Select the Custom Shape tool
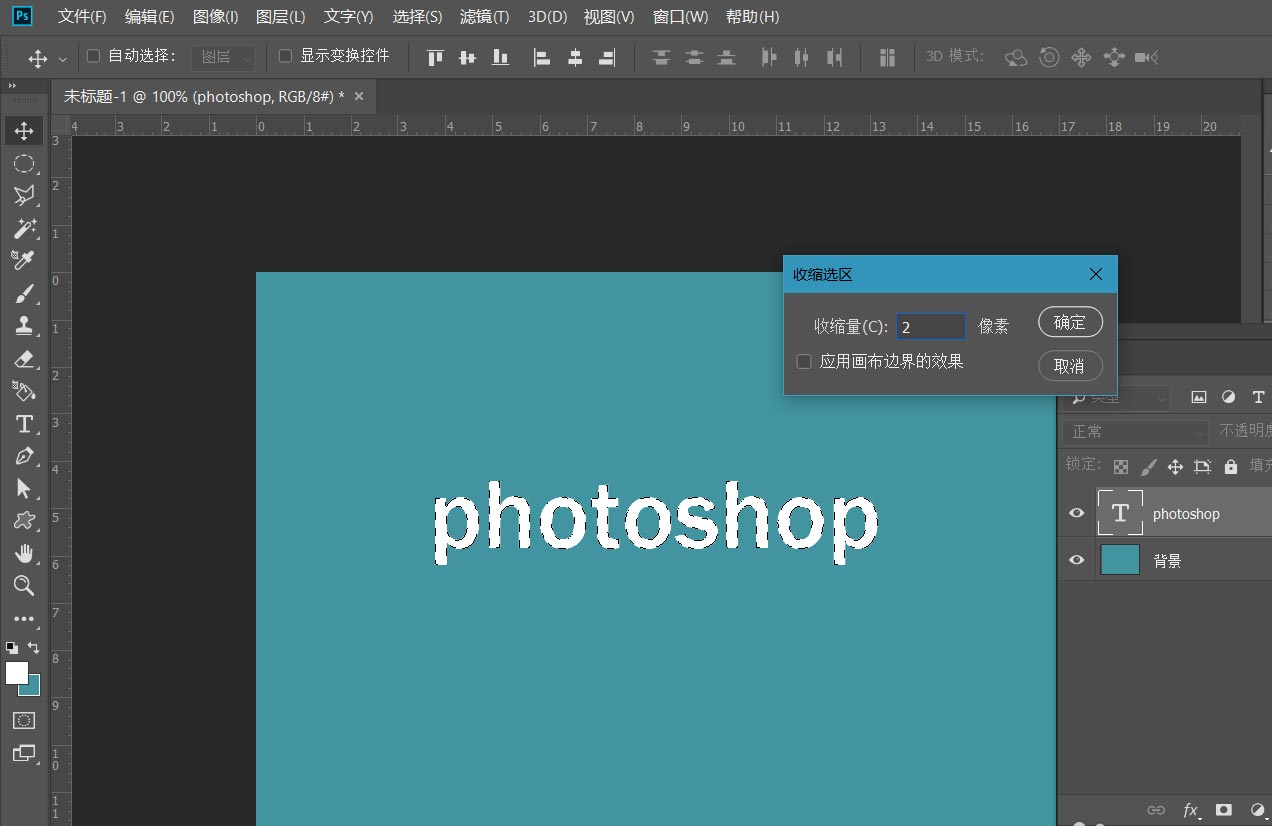Image resolution: width=1272 pixels, height=826 pixels. (24, 520)
